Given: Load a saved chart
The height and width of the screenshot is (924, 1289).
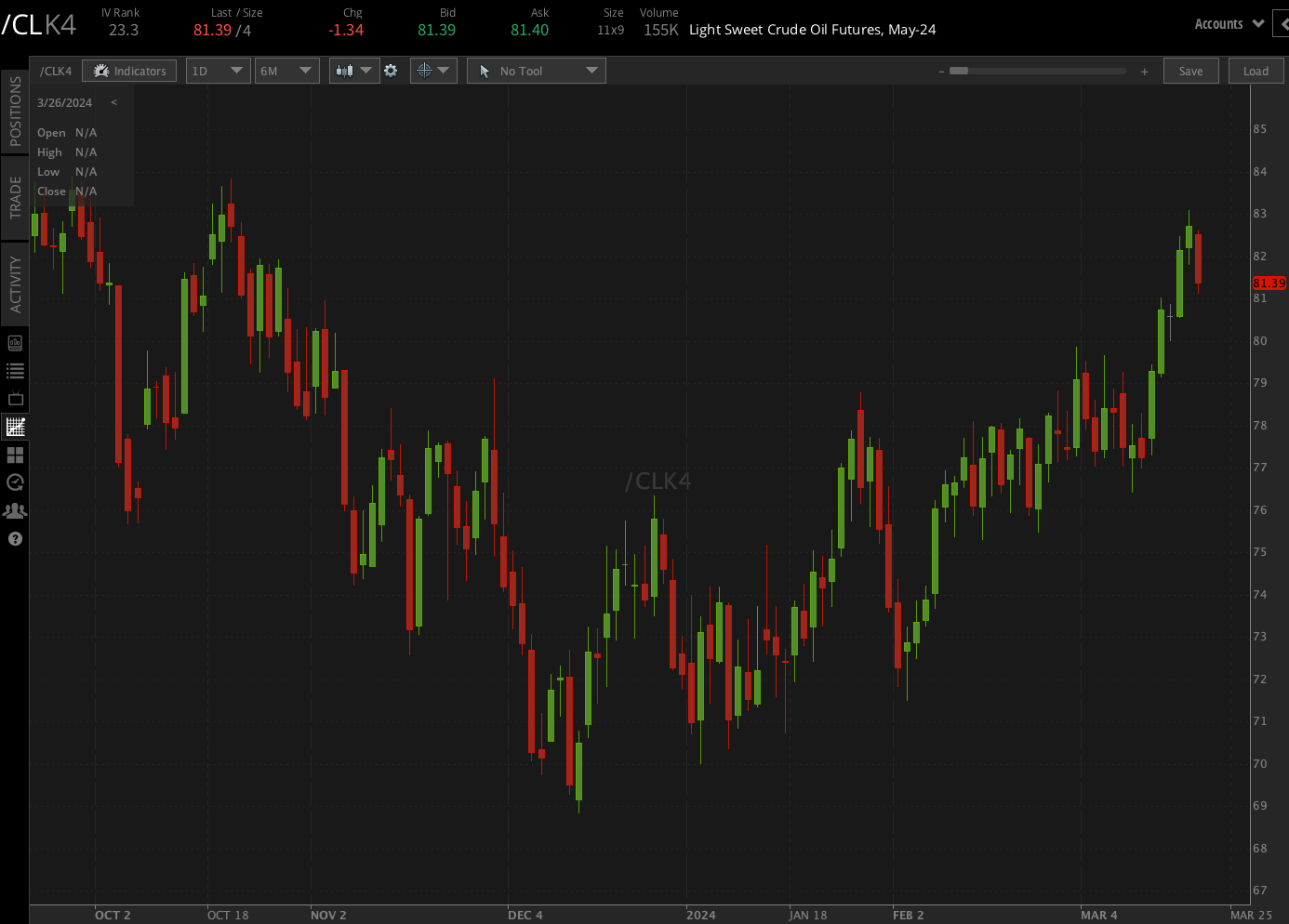Looking at the screenshot, I should tap(1256, 71).
